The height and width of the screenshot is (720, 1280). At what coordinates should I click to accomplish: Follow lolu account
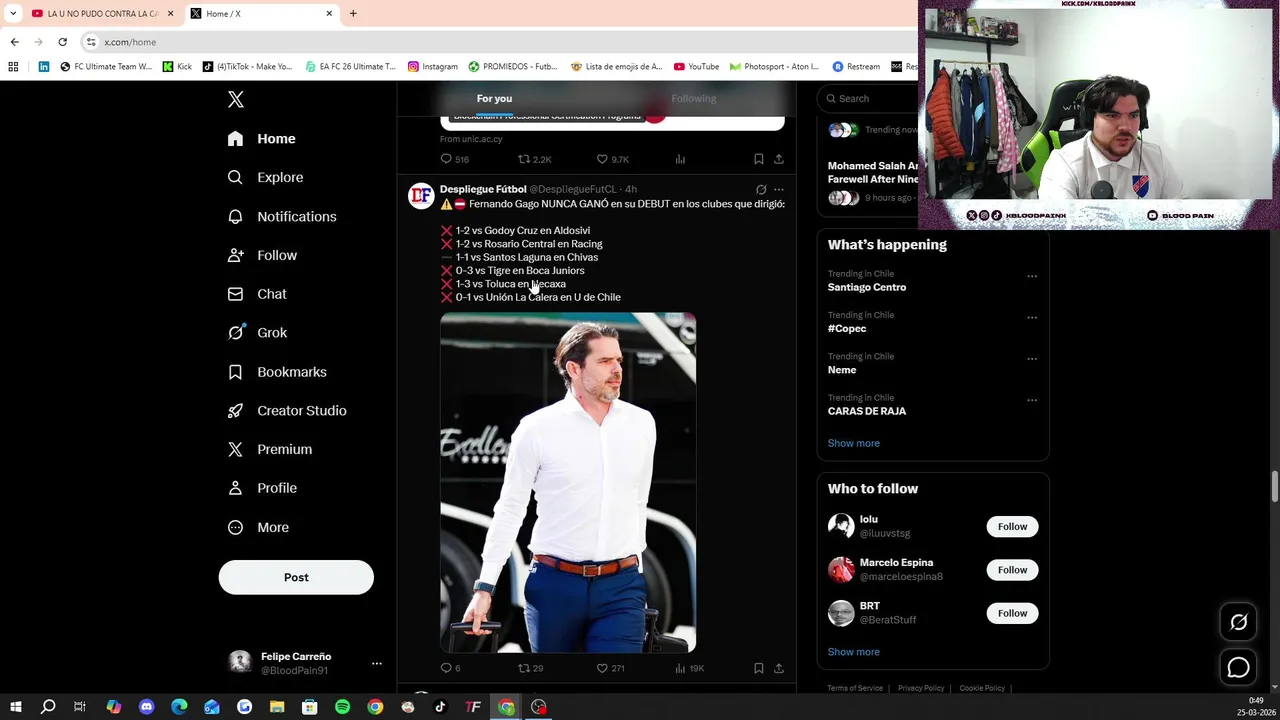pyautogui.click(x=1012, y=526)
